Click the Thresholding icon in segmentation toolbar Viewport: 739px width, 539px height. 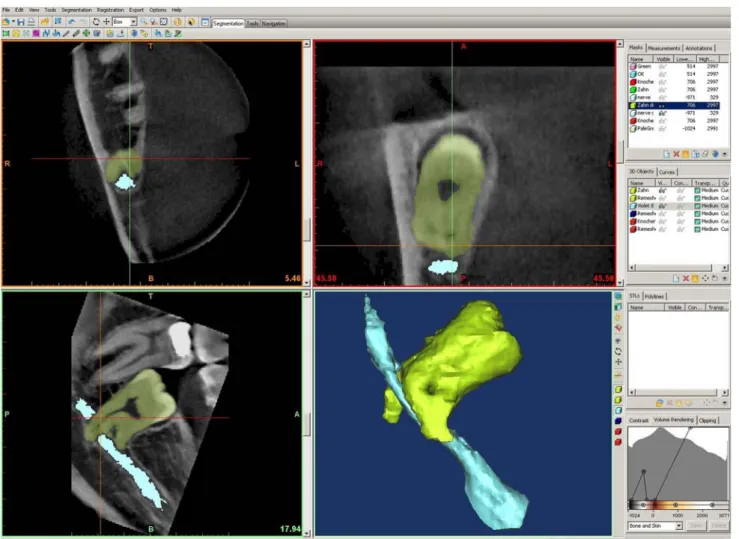pyautogui.click(x=6, y=33)
